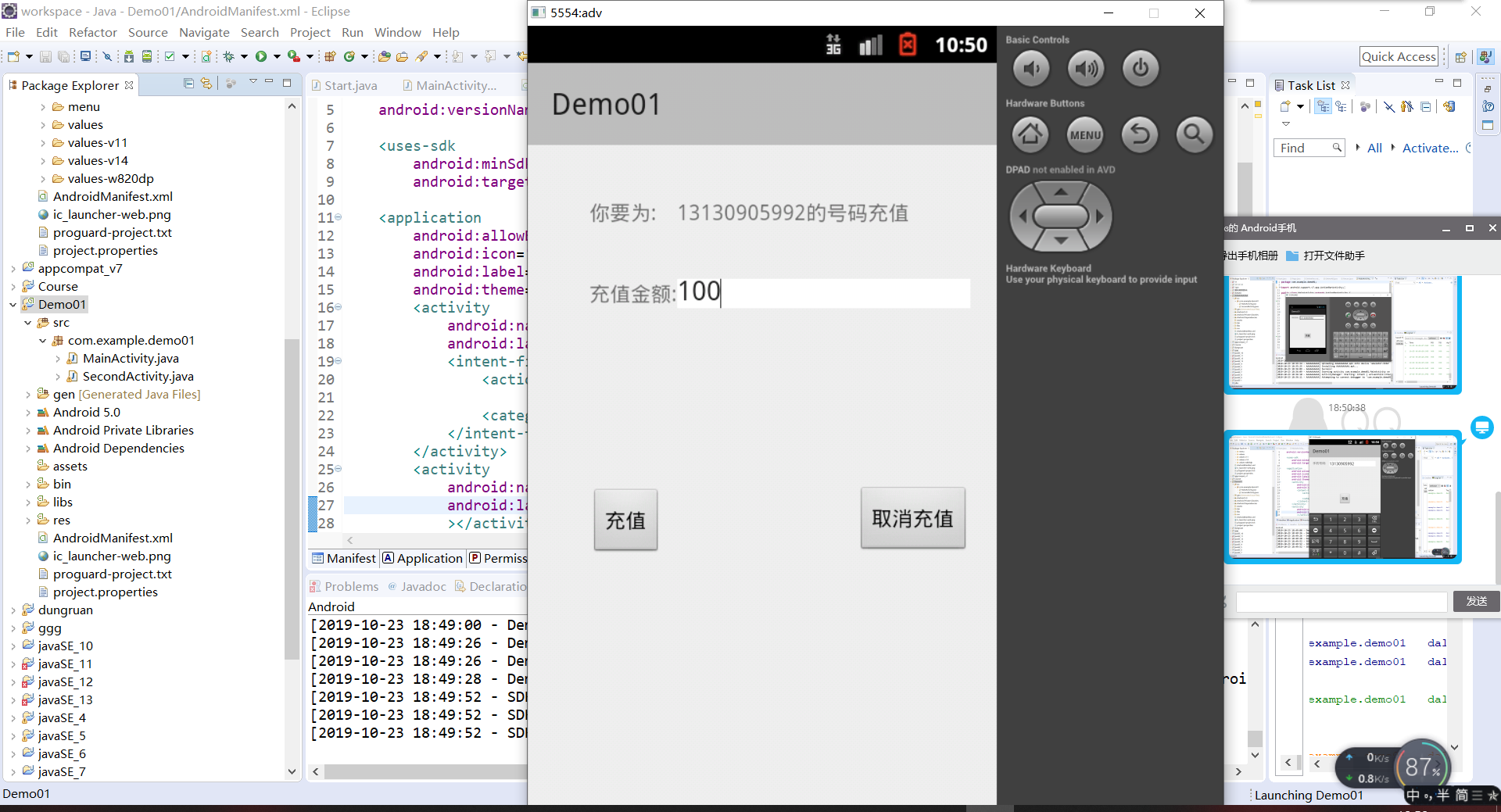
Task: Click the 发送 send button
Action: (x=1476, y=601)
